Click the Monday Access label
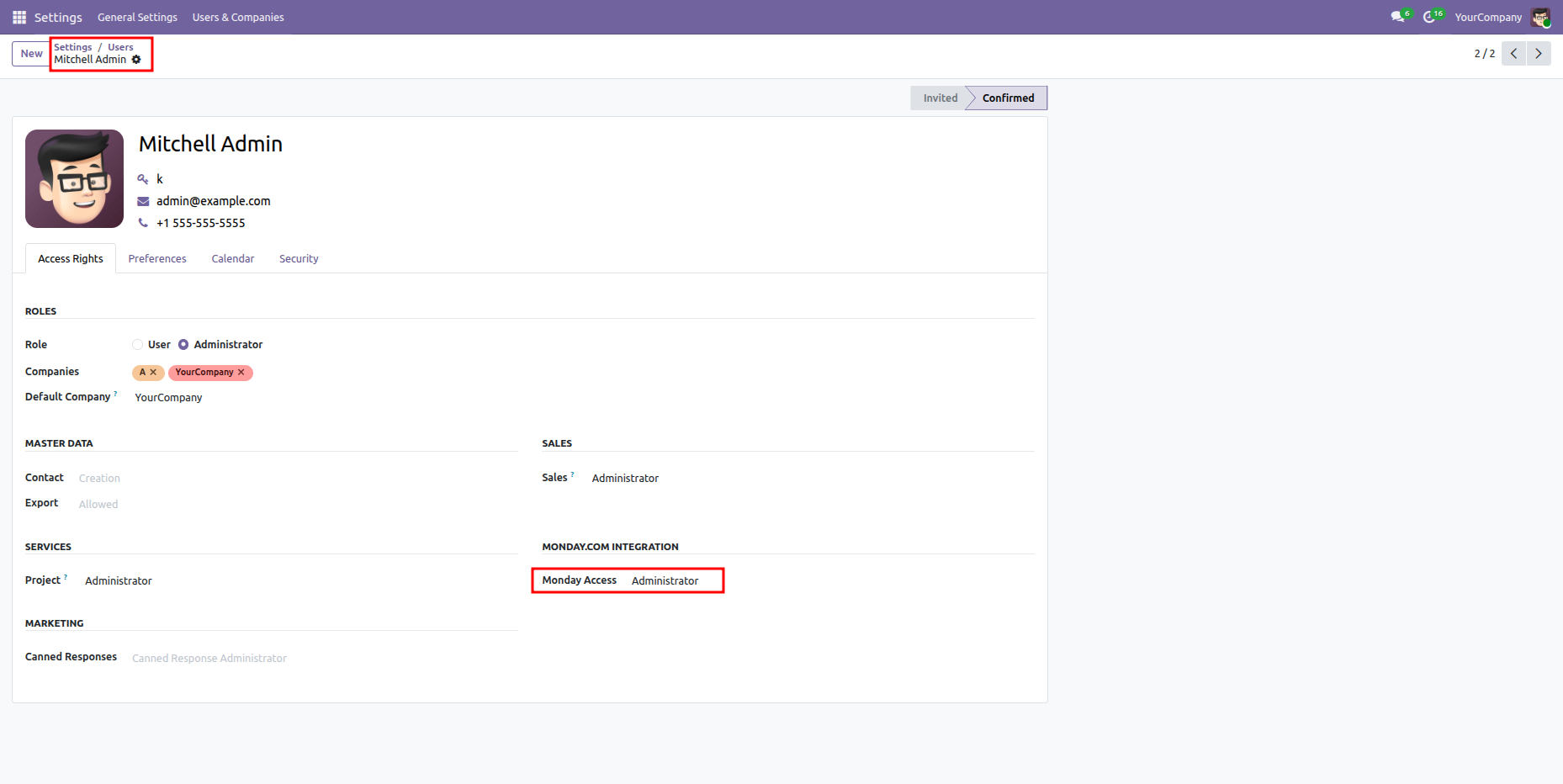This screenshot has width=1563, height=784. tap(579, 580)
